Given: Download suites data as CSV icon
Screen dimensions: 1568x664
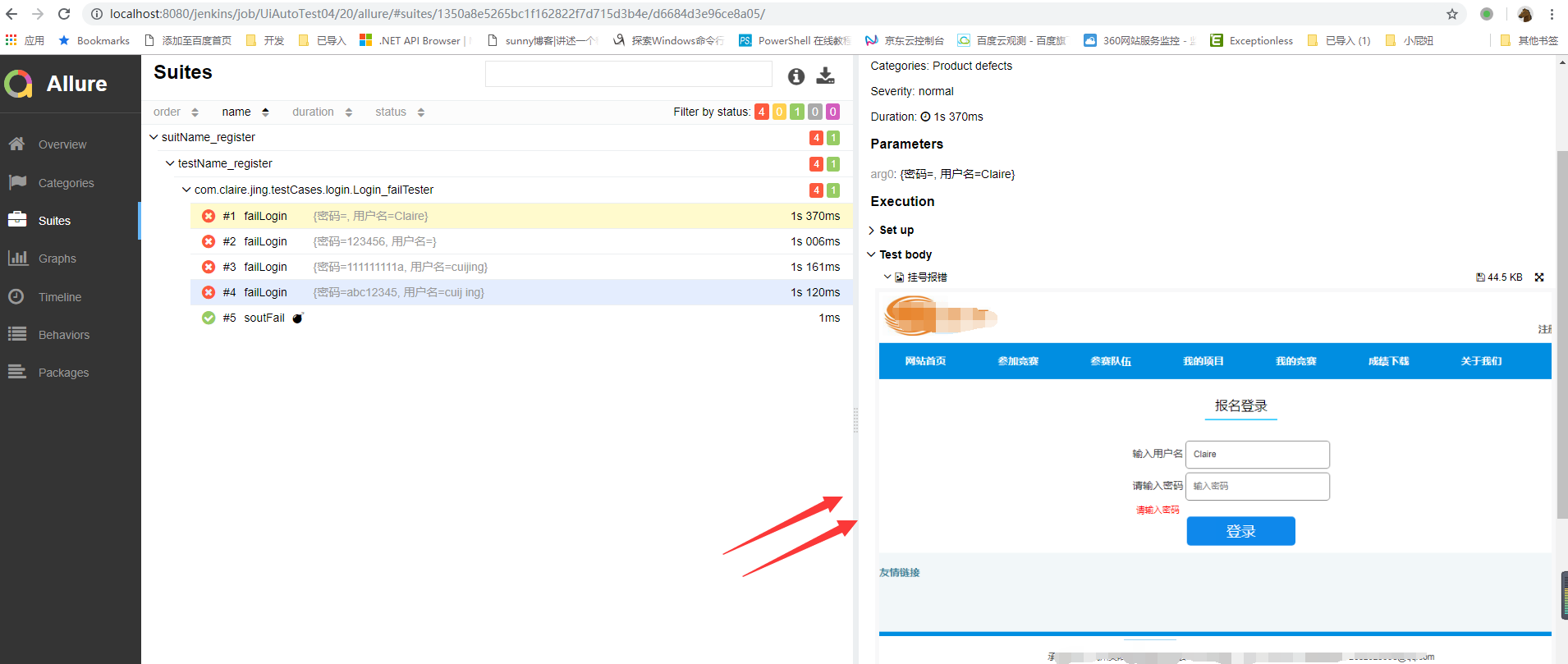Looking at the screenshot, I should (826, 76).
